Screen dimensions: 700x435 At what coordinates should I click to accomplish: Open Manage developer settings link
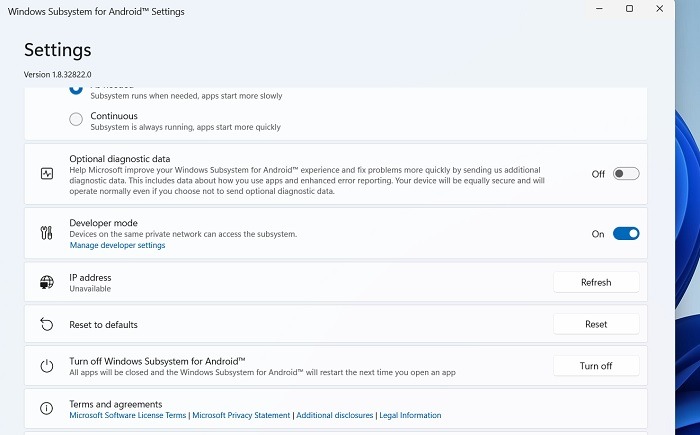[117, 245]
